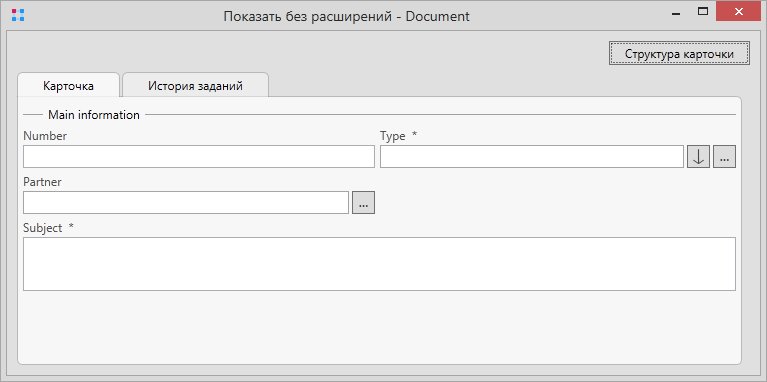Open the Type ellipsis browse button
The width and height of the screenshot is (767, 382).
[x=724, y=157]
